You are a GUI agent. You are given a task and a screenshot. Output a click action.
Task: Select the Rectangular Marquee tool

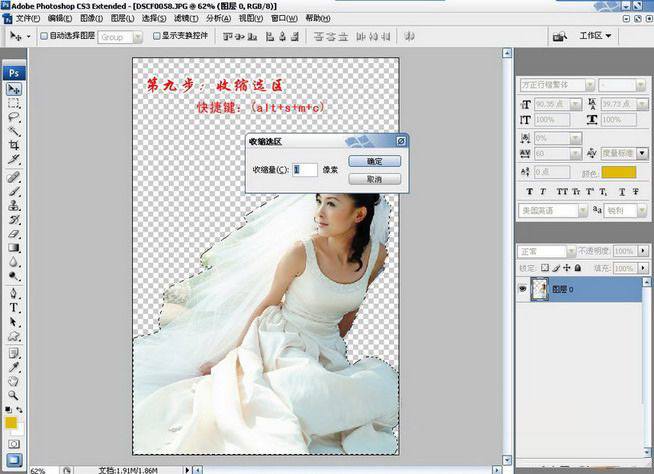[14, 103]
